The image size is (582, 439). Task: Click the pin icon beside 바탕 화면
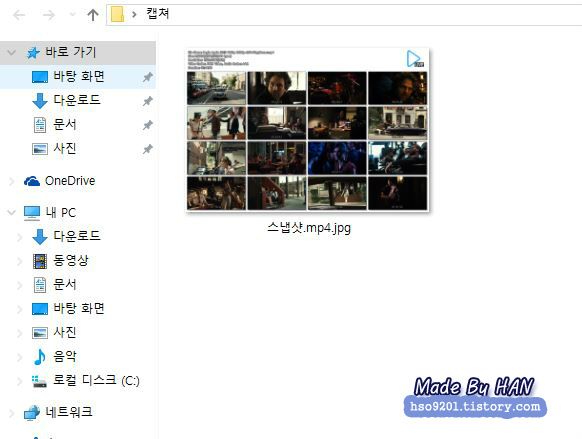148,77
